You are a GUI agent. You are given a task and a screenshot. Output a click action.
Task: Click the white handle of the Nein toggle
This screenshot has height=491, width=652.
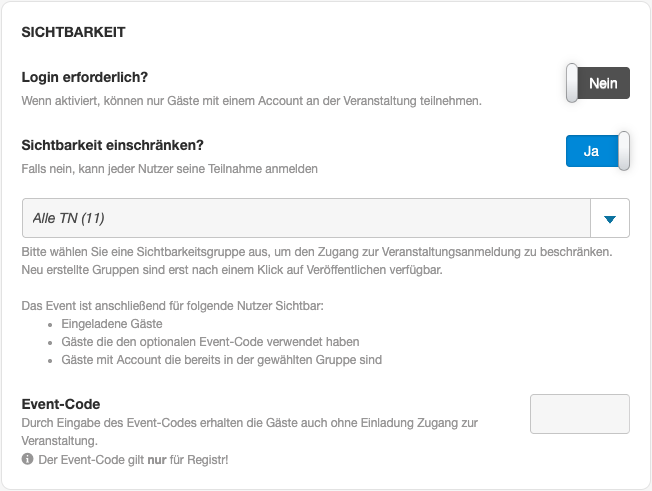[572, 84]
